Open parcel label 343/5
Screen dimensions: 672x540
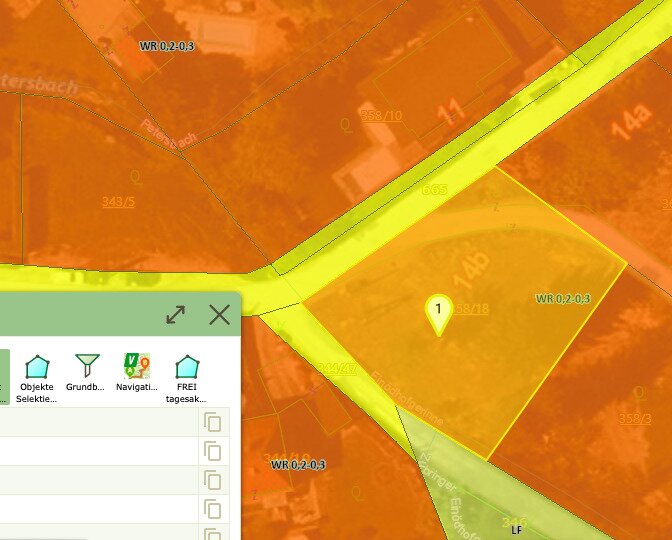[118, 202]
